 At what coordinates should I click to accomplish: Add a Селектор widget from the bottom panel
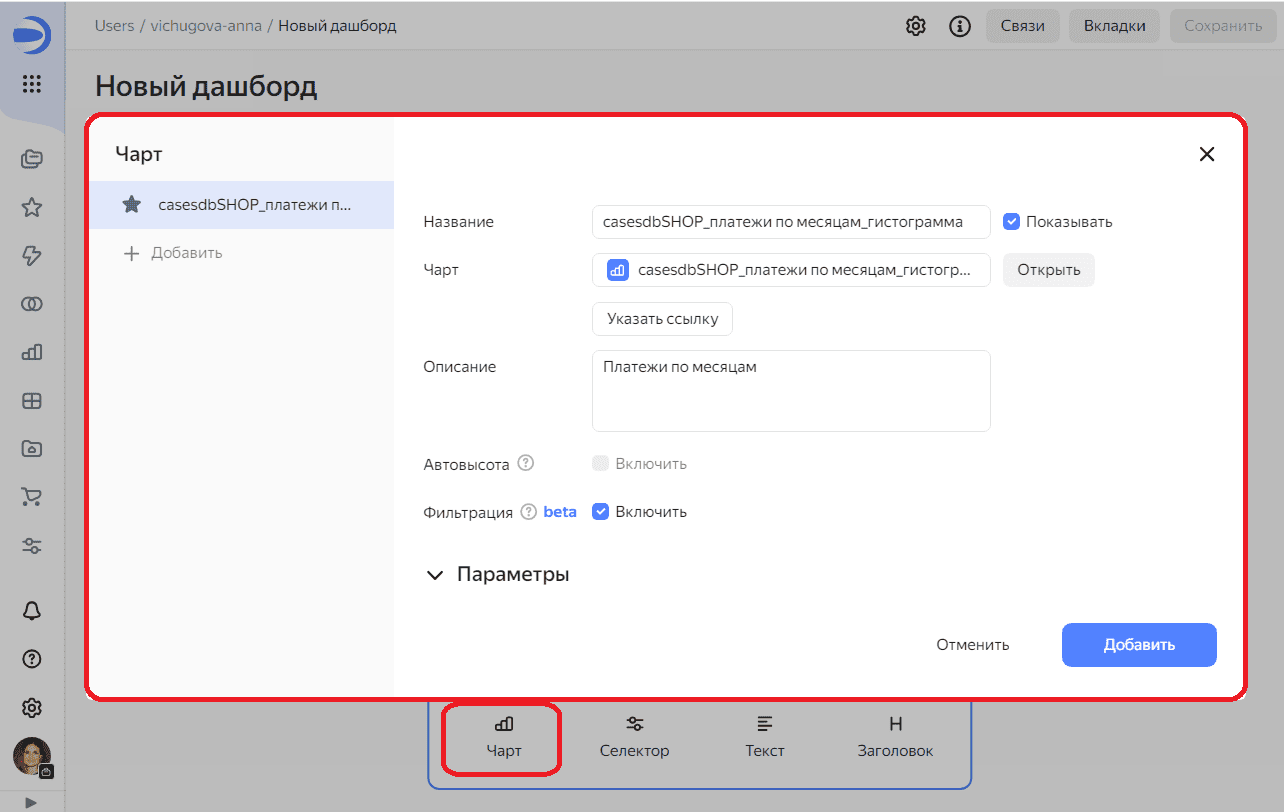coord(634,738)
